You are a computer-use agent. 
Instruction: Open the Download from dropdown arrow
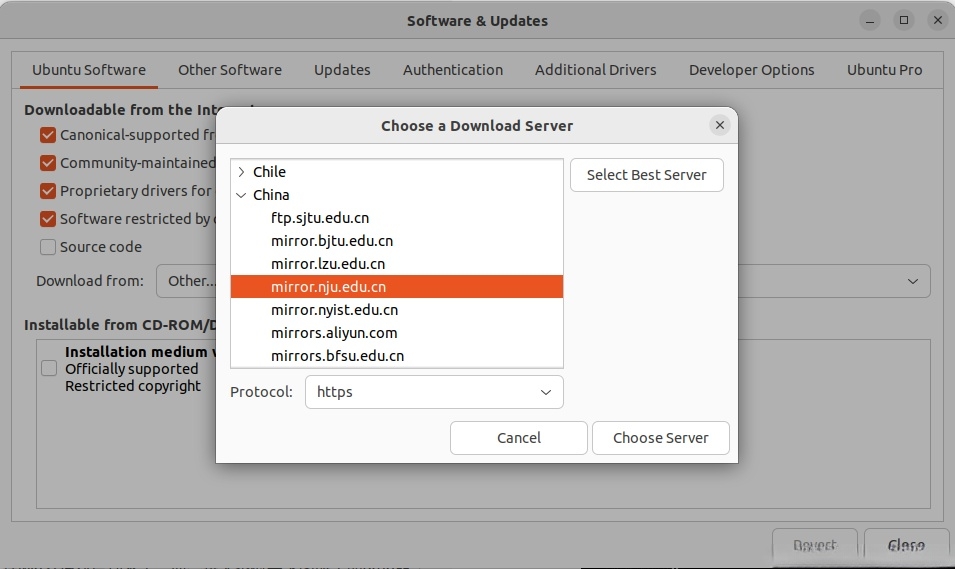tap(912, 282)
